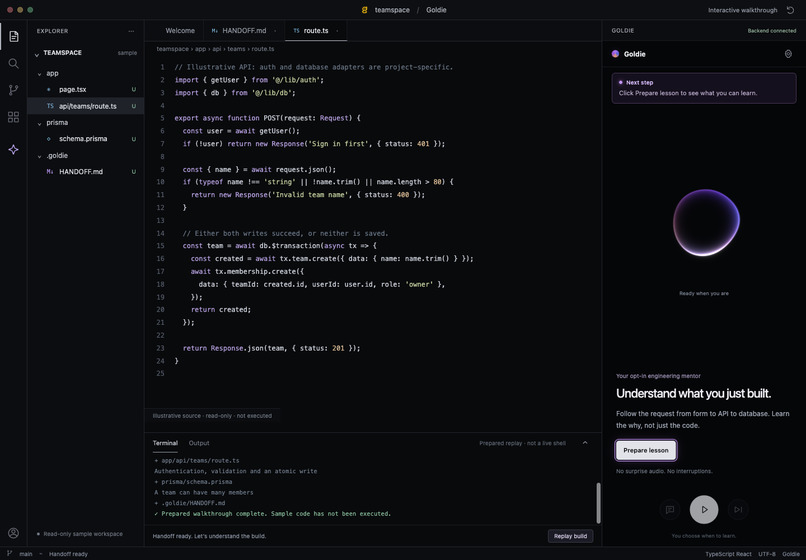Click the U status badge beside page.tsx
This screenshot has width=806, height=560.
coord(134,89)
